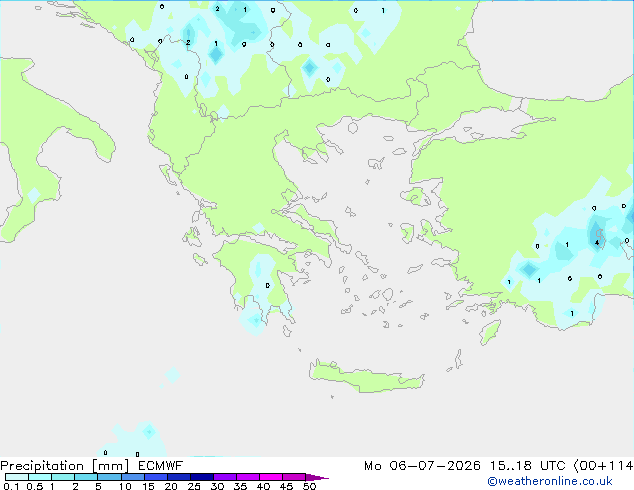Screen dimensions: 634x490
Task: Click the "Precipitation" title word
Action: point(42,466)
